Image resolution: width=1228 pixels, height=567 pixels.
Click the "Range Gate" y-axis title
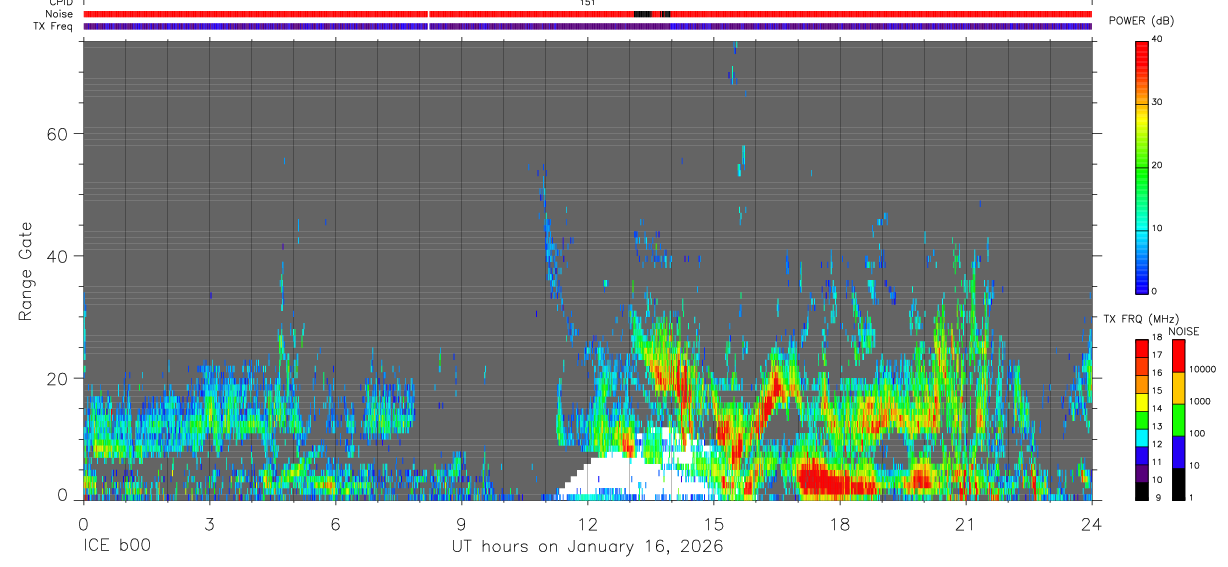coord(27,270)
